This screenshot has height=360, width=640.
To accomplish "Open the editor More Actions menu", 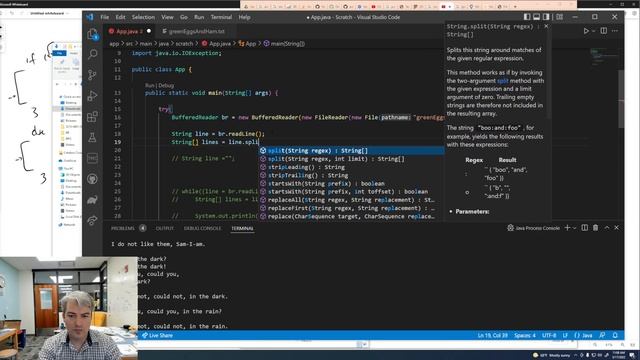I will tap(615, 31).
